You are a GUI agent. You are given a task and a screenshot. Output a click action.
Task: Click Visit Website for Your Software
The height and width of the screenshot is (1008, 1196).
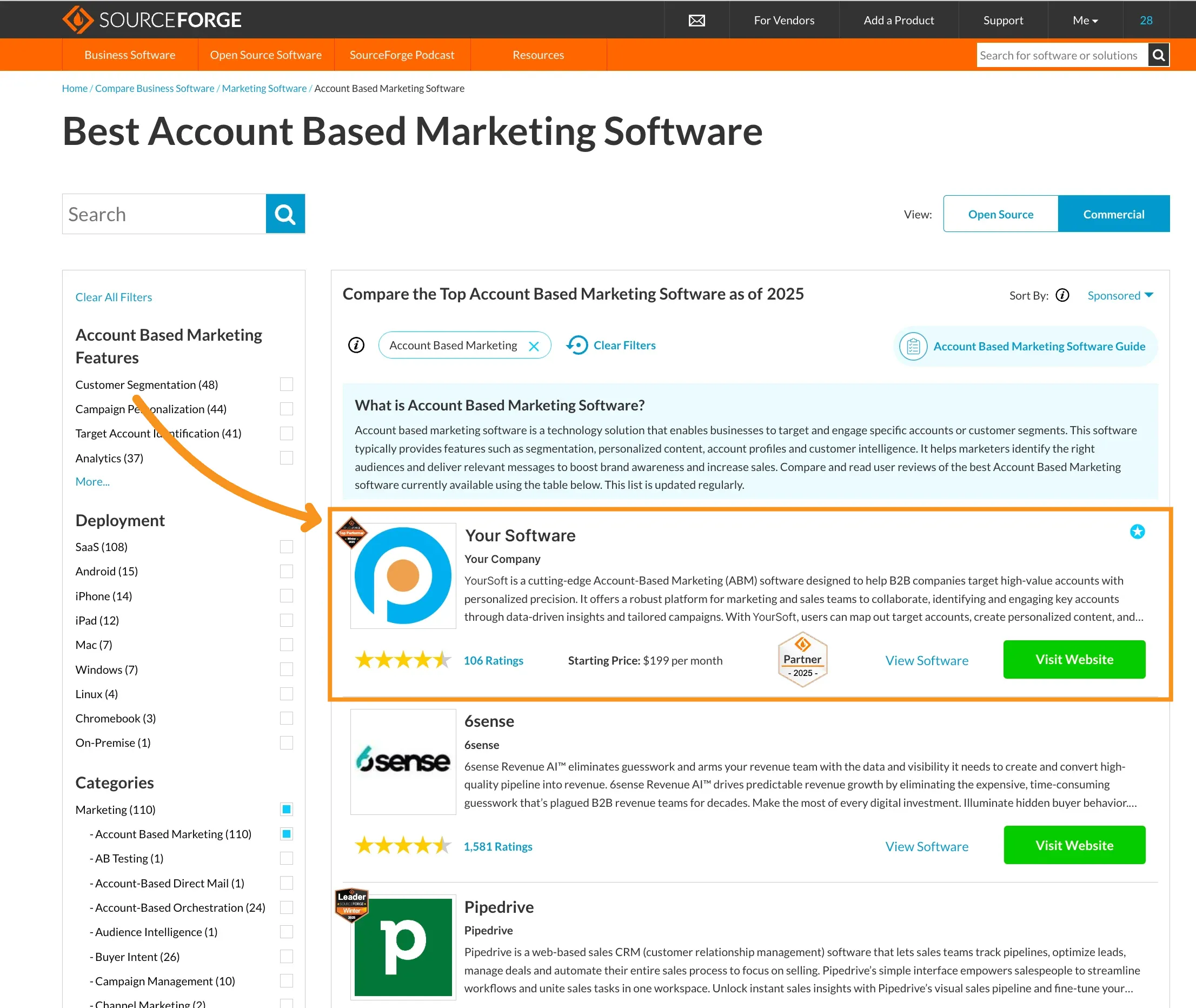(1074, 659)
